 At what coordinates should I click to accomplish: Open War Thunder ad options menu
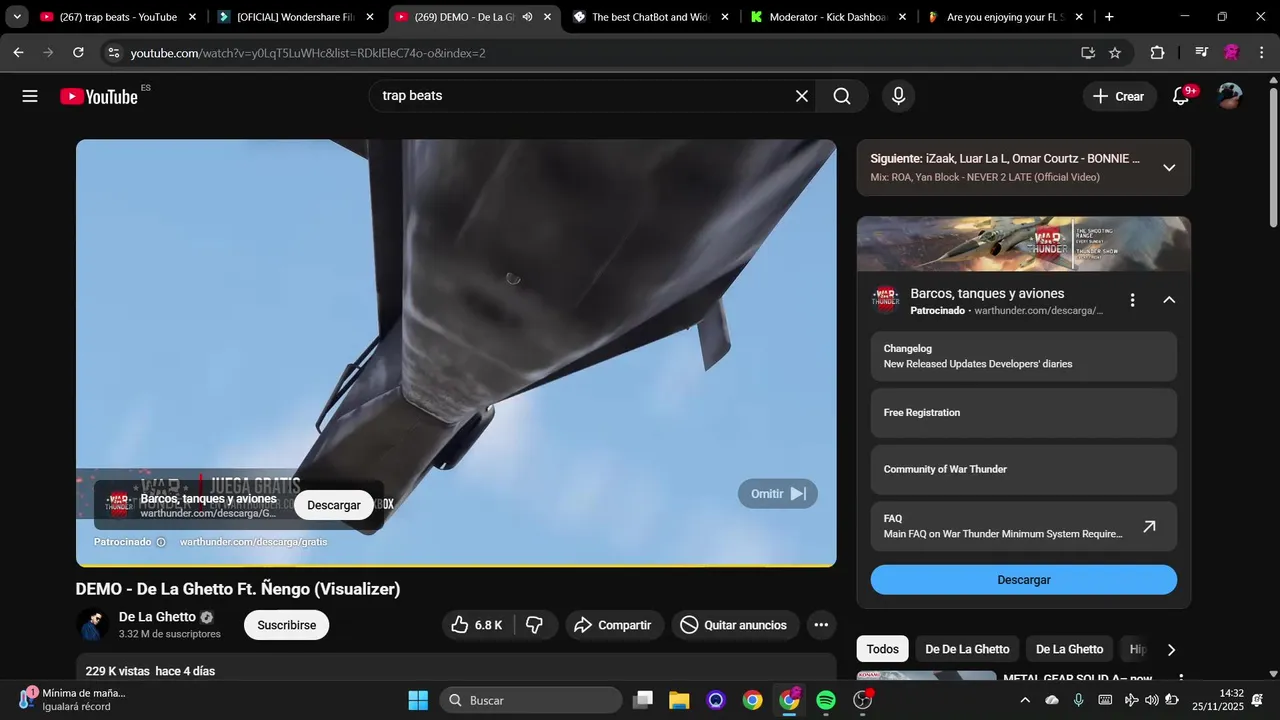[x=1132, y=300]
